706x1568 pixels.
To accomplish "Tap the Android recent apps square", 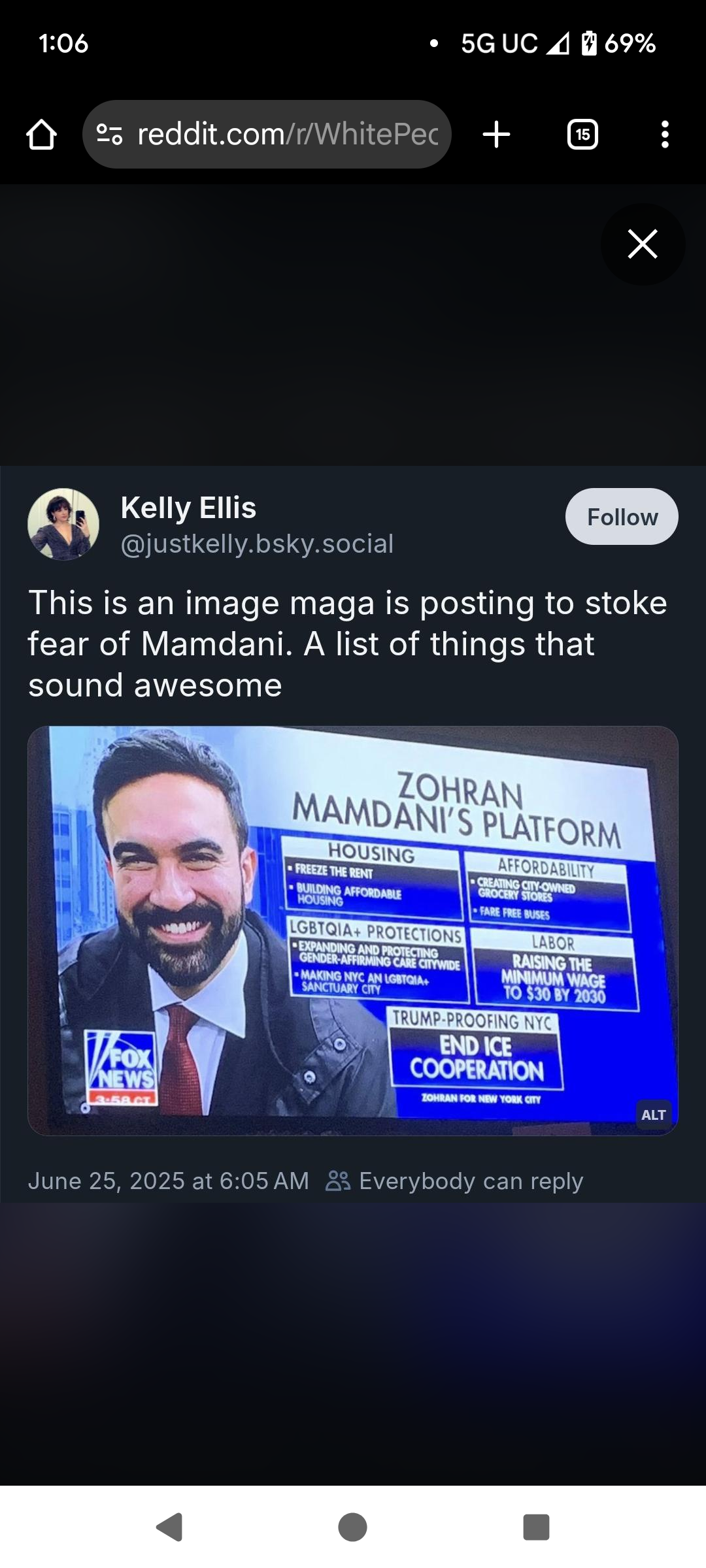I will (536, 1527).
